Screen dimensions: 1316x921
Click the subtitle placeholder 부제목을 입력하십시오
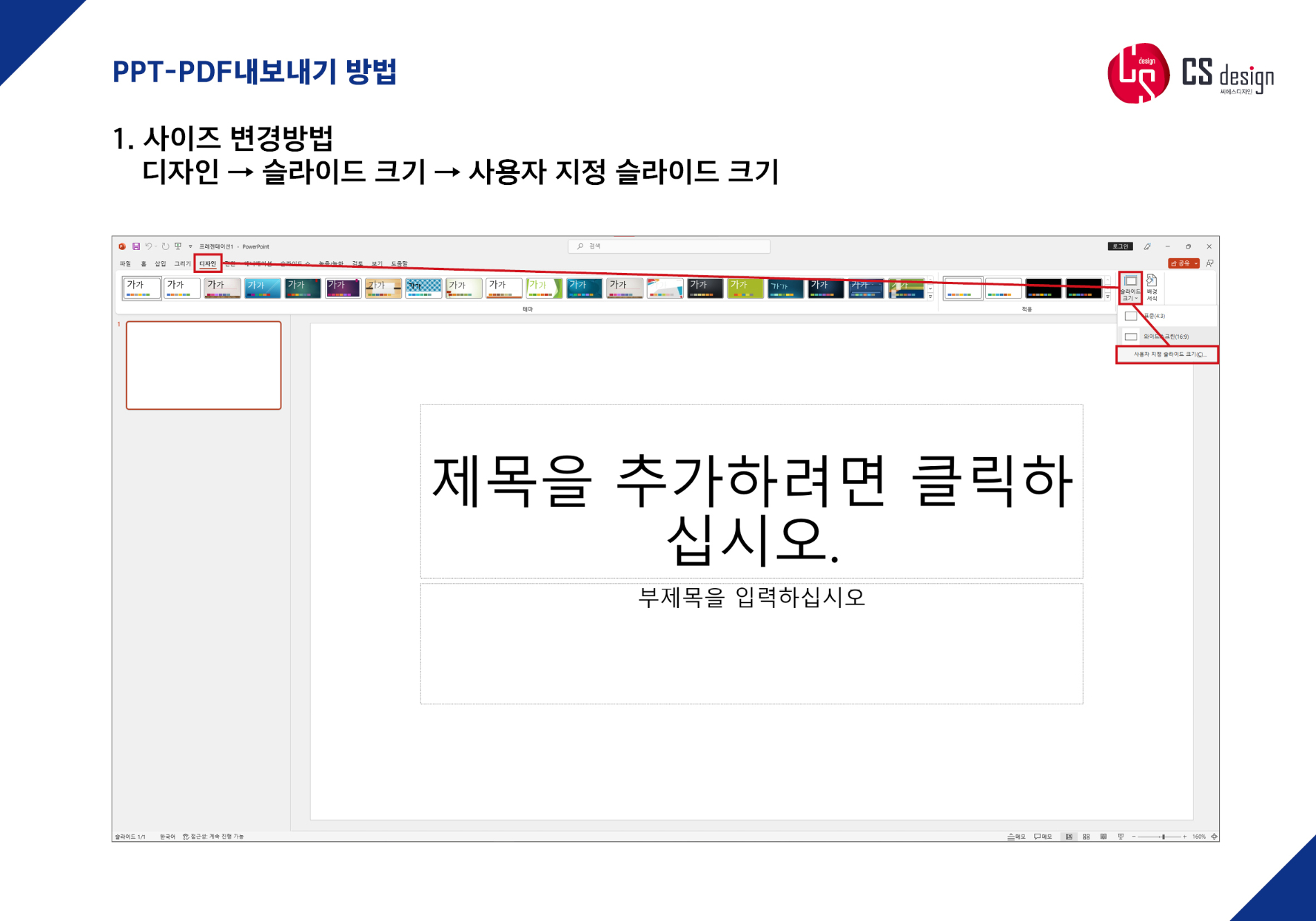tap(752, 644)
